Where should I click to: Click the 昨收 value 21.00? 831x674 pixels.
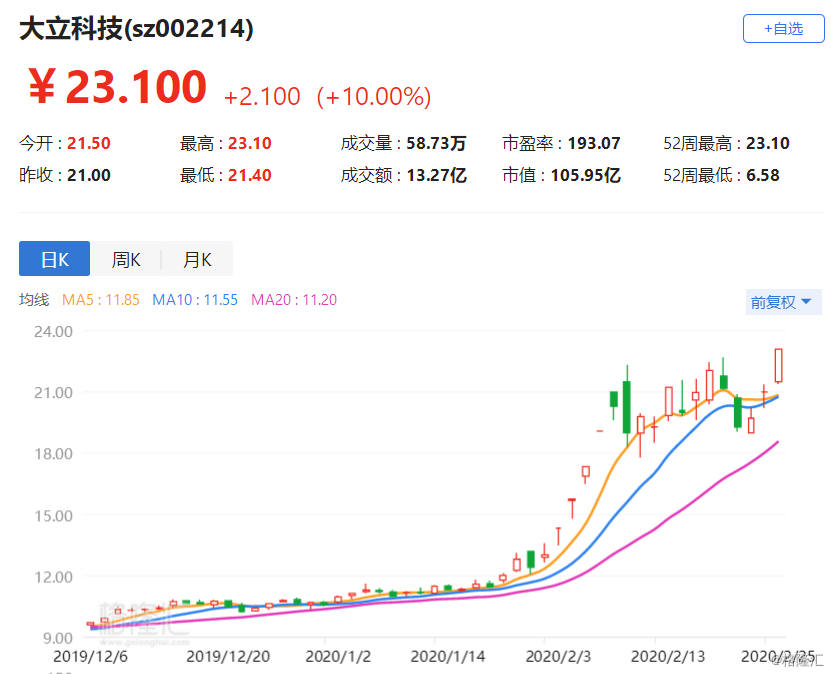pos(89,175)
